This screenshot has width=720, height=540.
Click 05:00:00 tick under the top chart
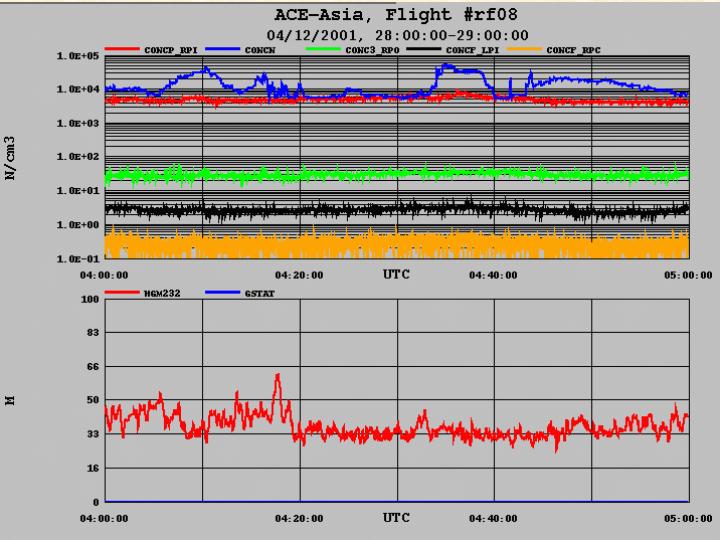click(688, 275)
